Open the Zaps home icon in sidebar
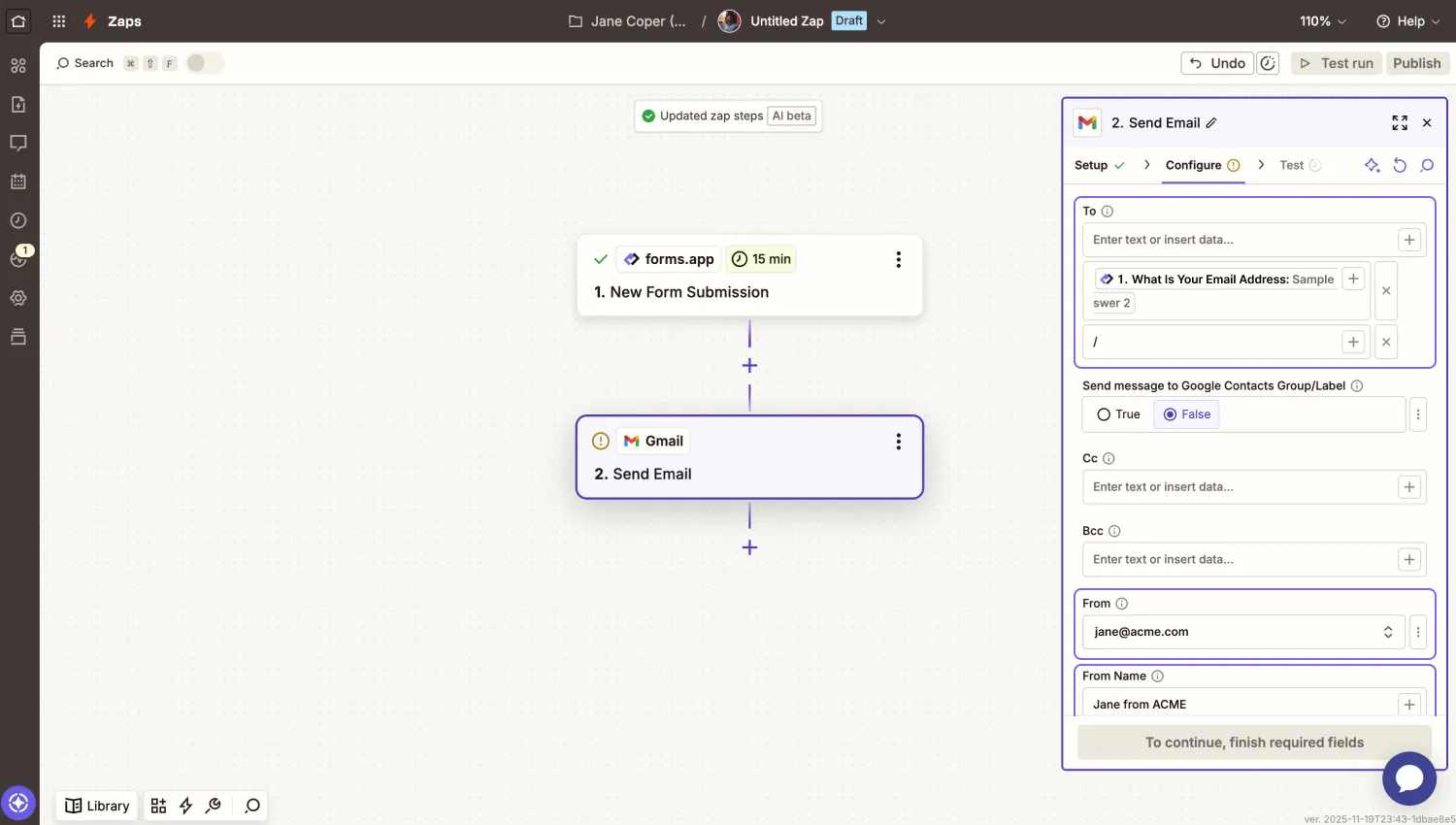 click(17, 21)
